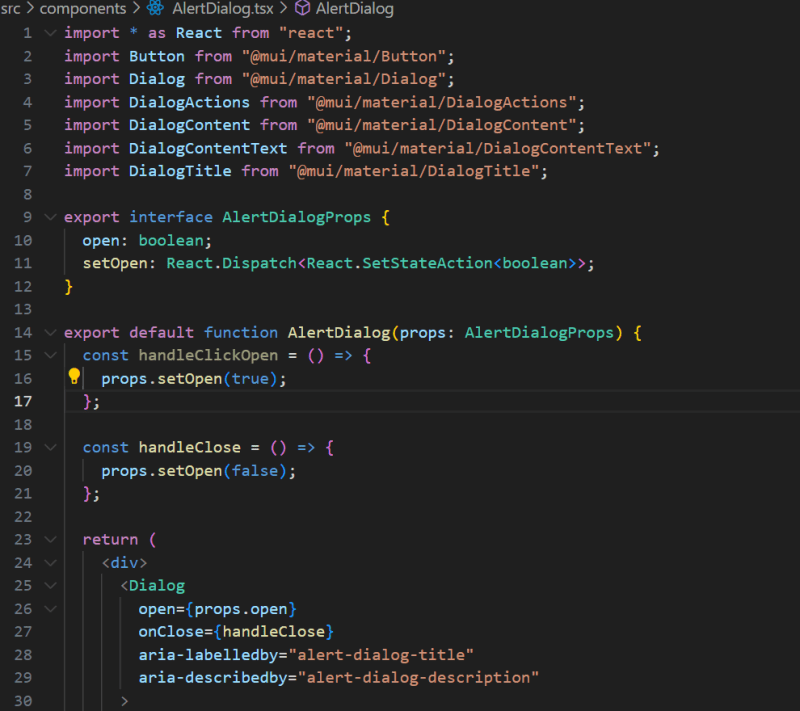This screenshot has height=711, width=800.
Task: Click the open={props.open} attribute
Action: (x=217, y=609)
